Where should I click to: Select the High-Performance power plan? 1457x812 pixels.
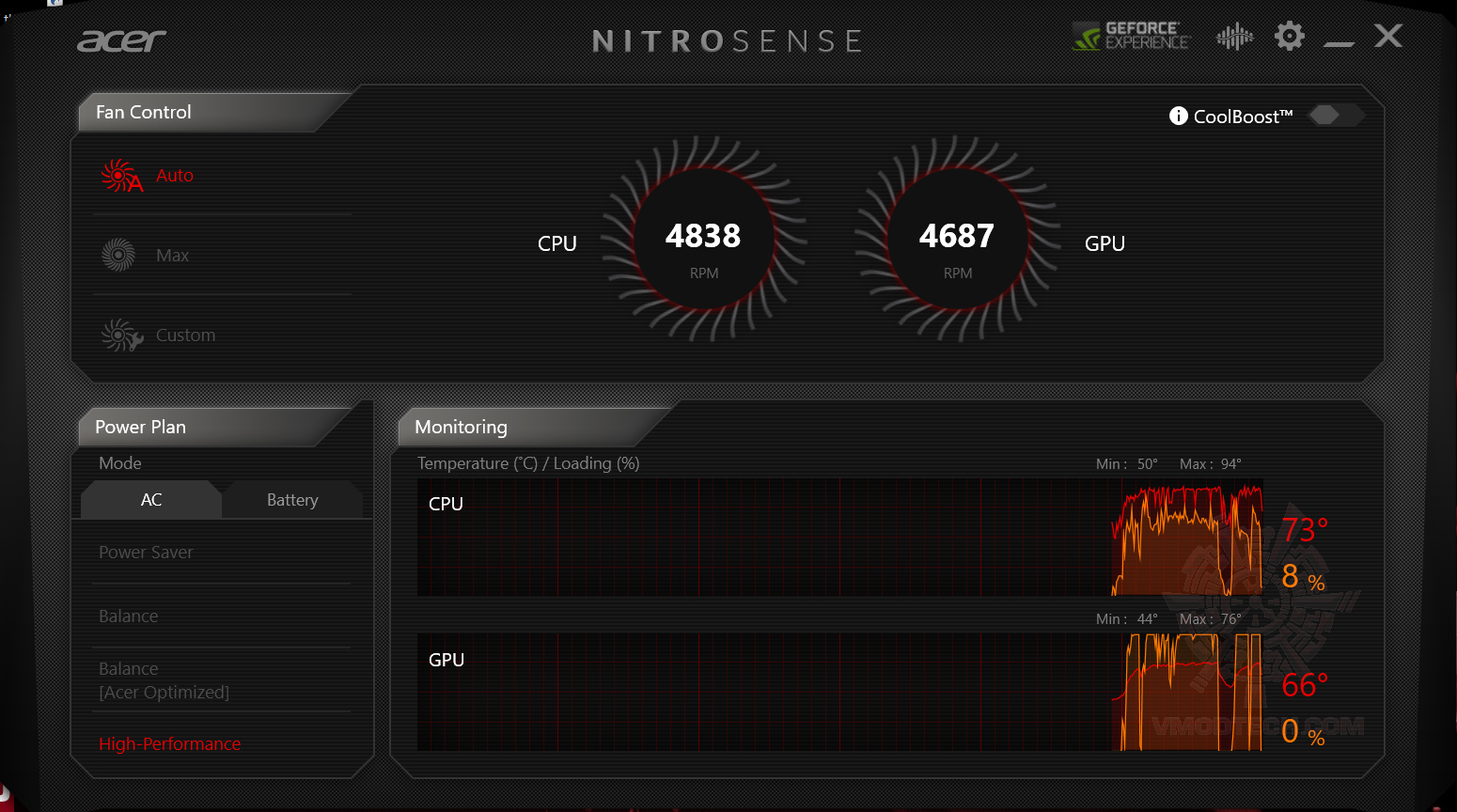[x=170, y=744]
